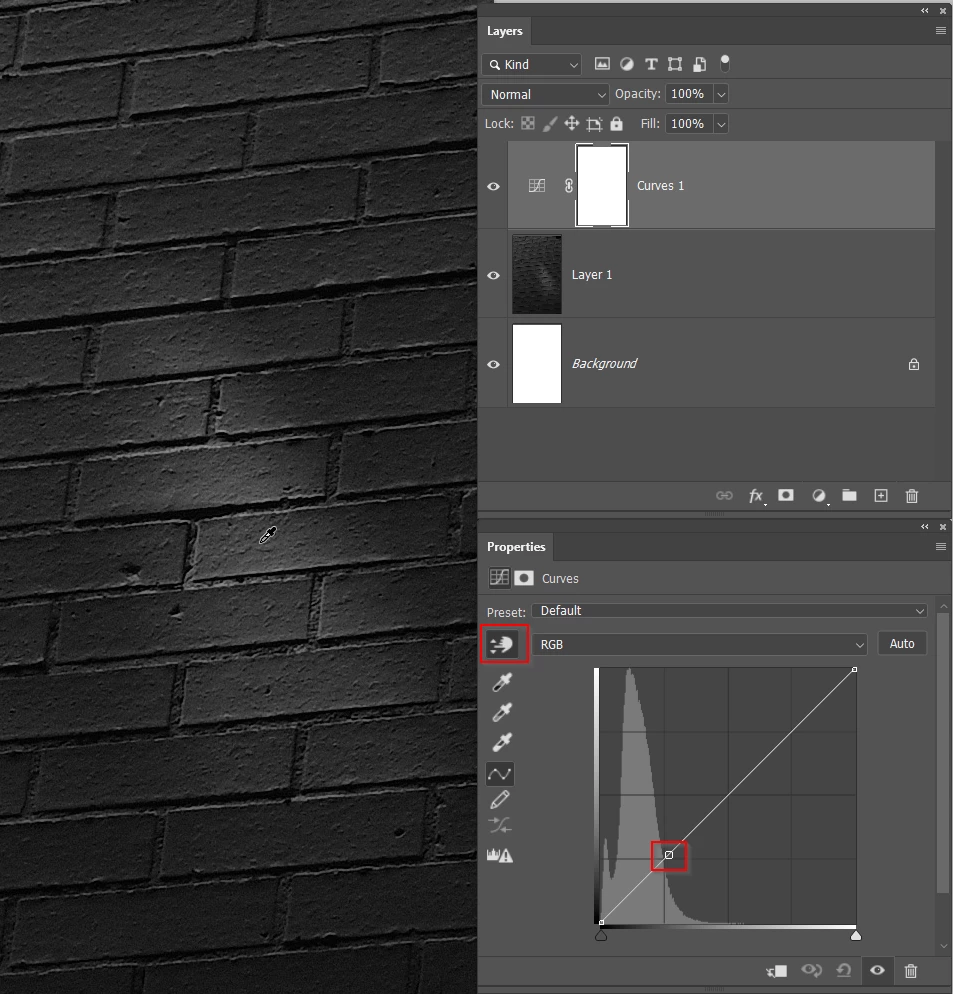Create a new layer

[881, 496]
